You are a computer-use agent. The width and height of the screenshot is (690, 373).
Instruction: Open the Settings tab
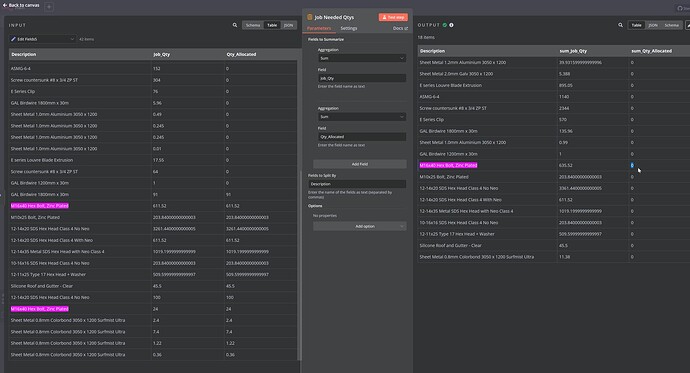pos(349,28)
